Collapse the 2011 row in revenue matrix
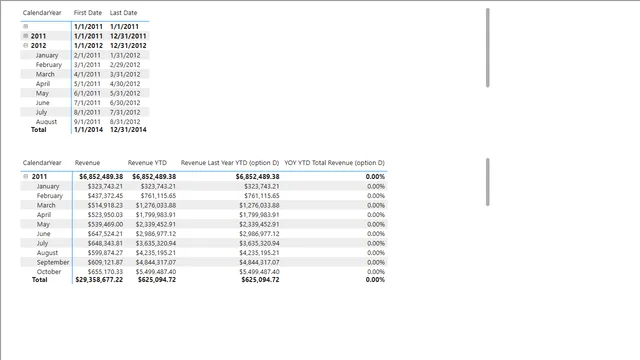The width and height of the screenshot is (640, 360). pyautogui.click(x=26, y=176)
